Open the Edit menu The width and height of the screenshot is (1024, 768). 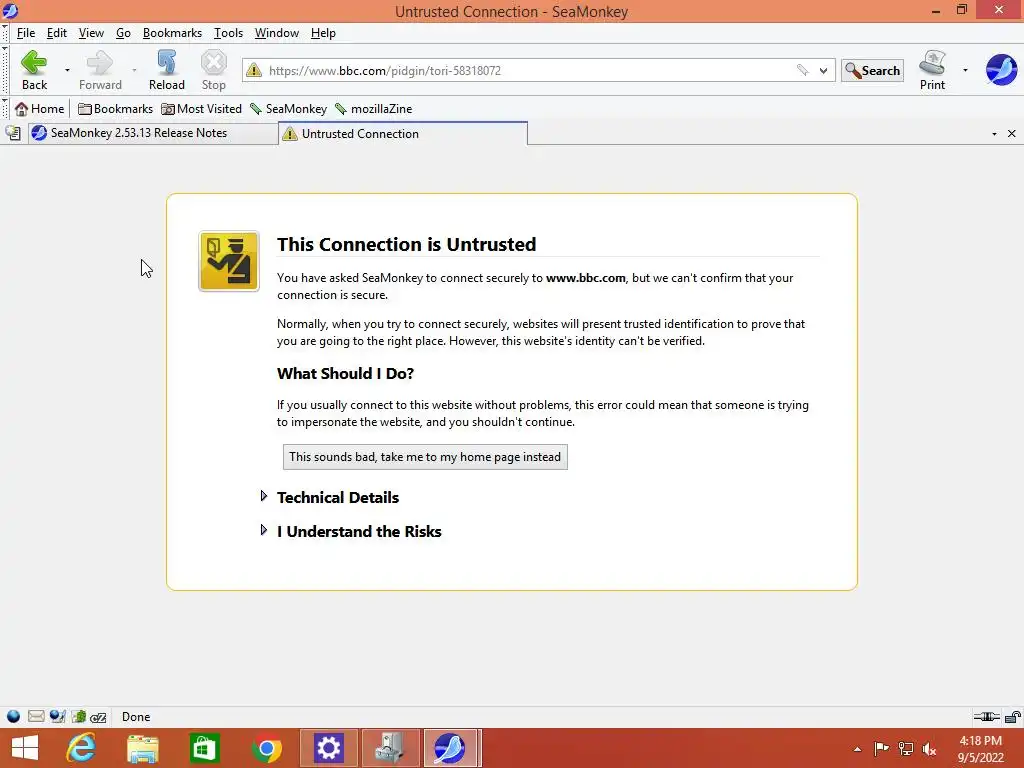(x=57, y=33)
